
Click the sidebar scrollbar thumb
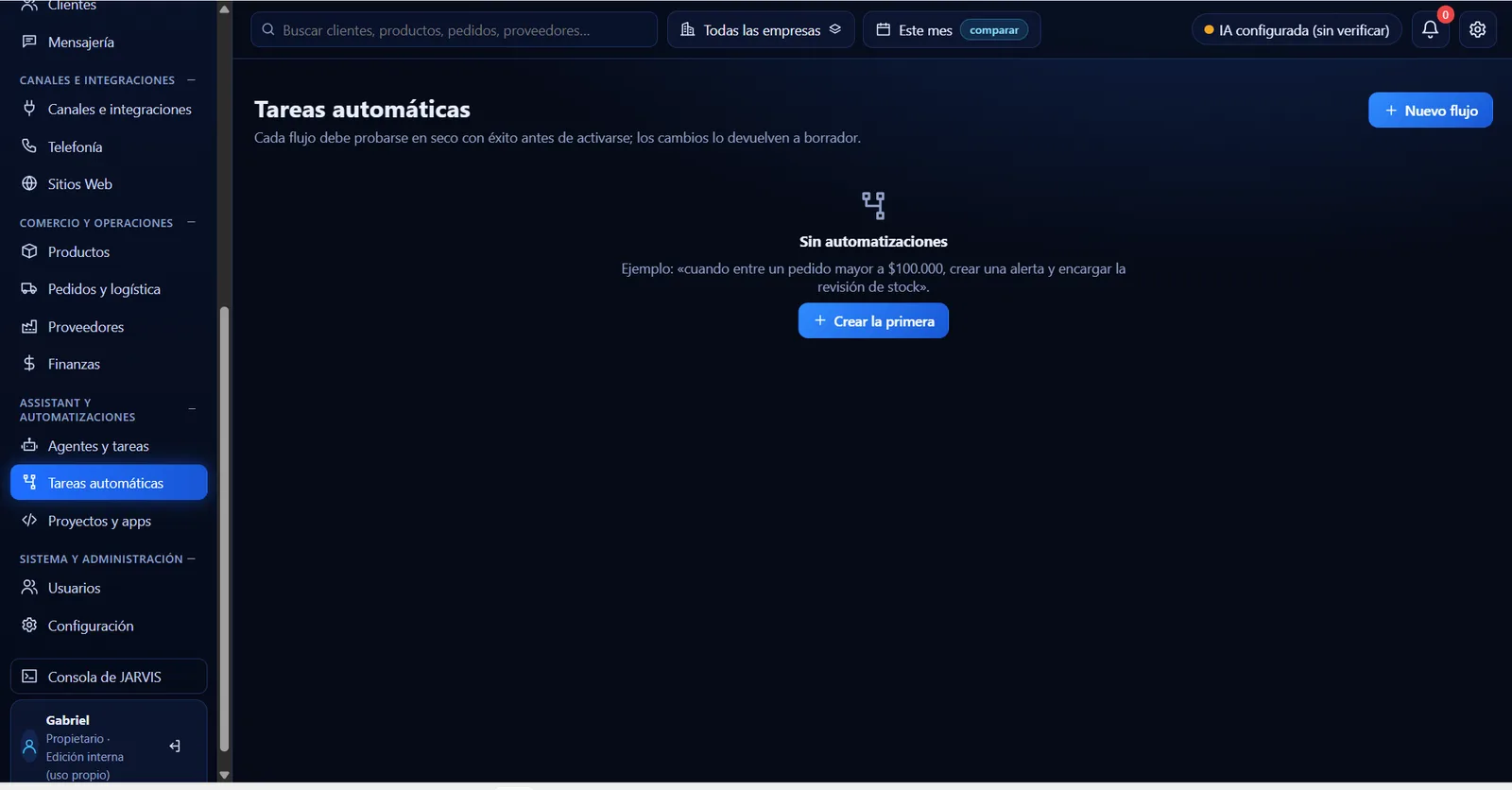tap(224, 529)
